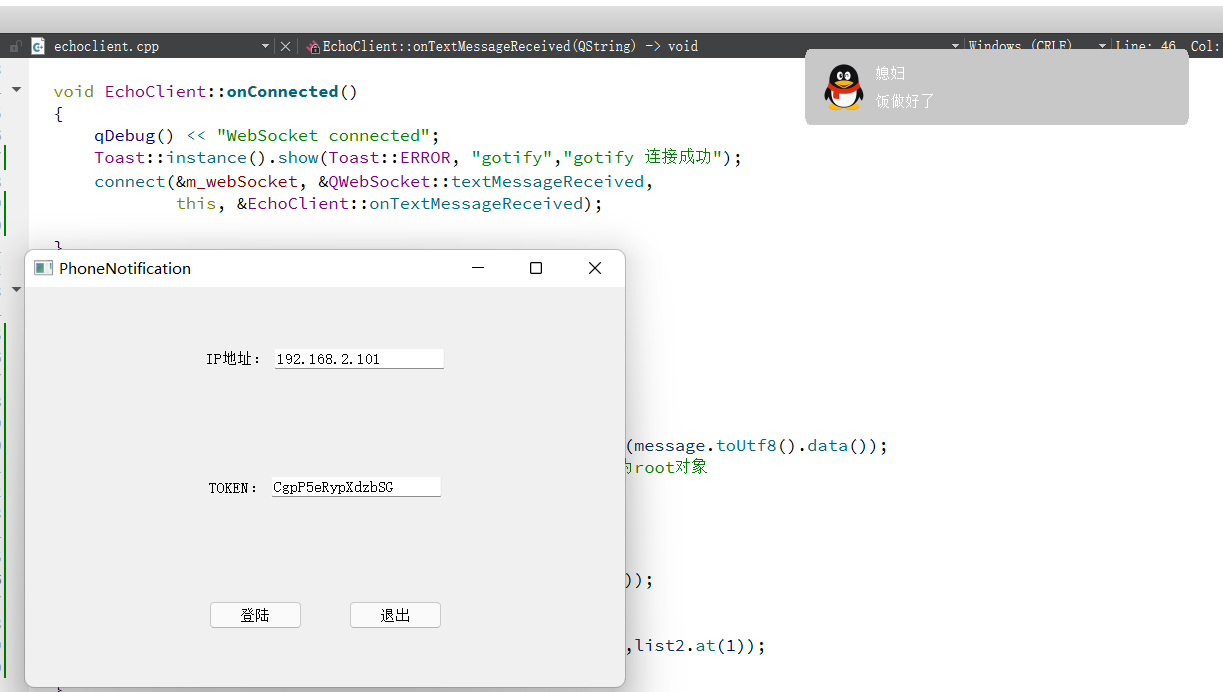Click the IP地址 label
This screenshot has width=1223, height=692.
[x=234, y=359]
